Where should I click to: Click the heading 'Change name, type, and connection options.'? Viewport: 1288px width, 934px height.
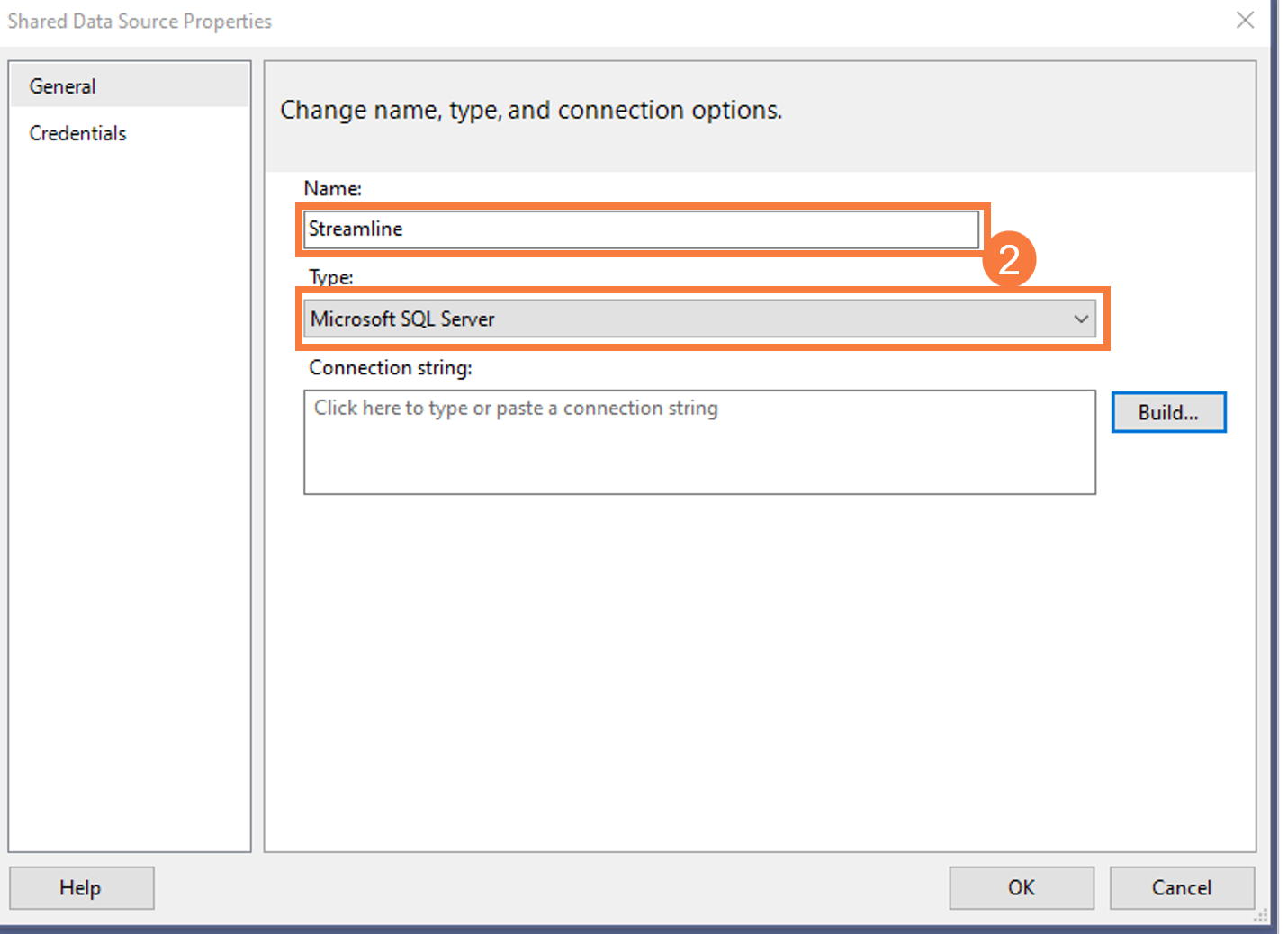[531, 110]
